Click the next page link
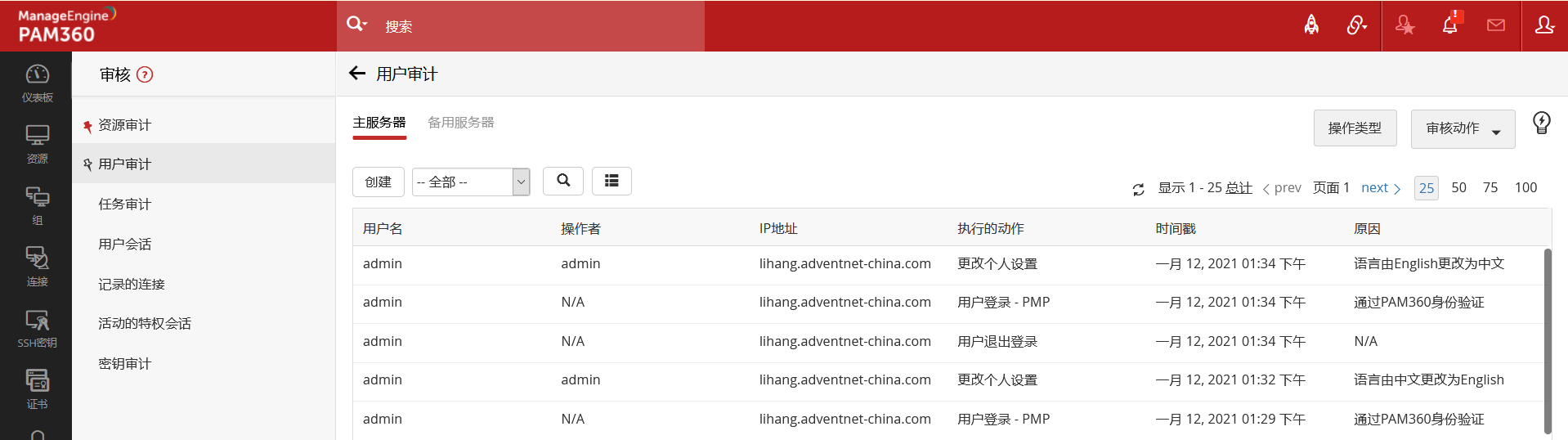Image resolution: width=1568 pixels, height=440 pixels. pos(1381,188)
